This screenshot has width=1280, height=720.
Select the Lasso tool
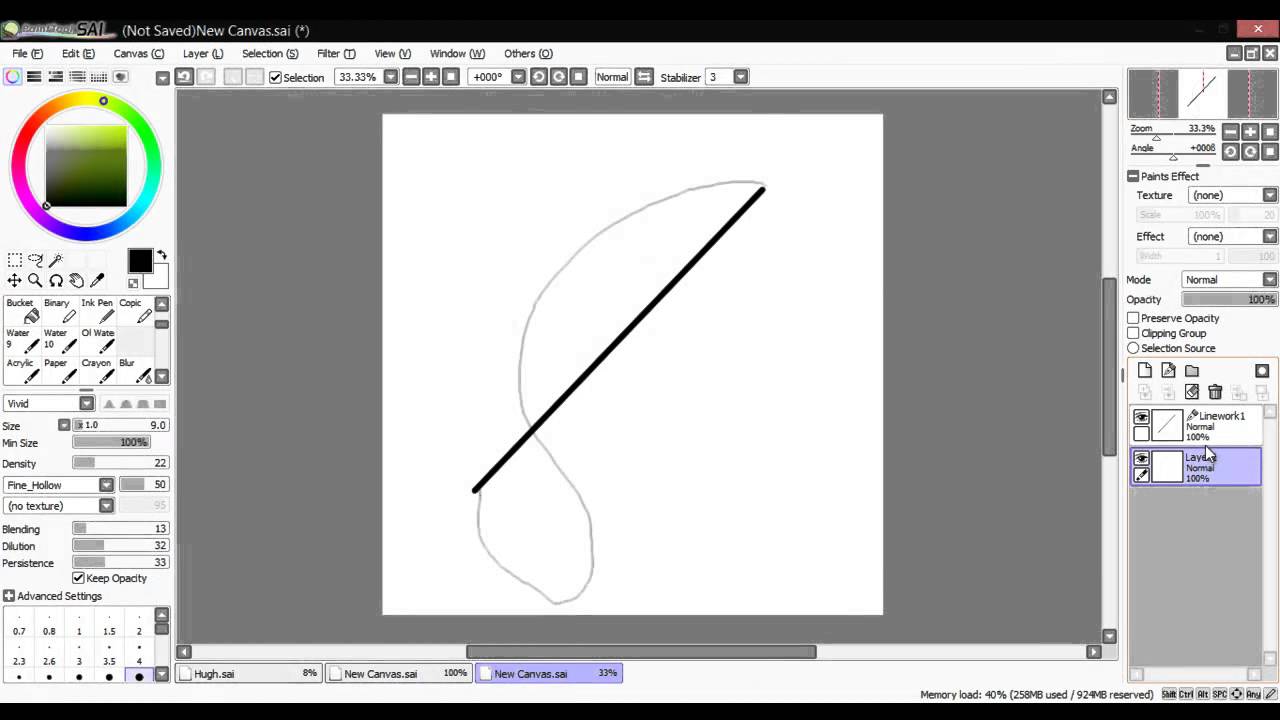(x=35, y=260)
